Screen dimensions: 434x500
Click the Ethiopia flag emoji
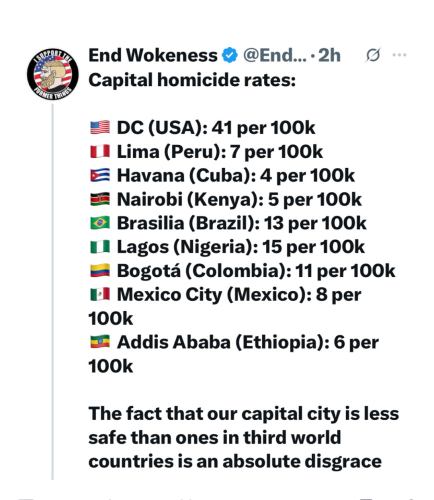point(100,342)
